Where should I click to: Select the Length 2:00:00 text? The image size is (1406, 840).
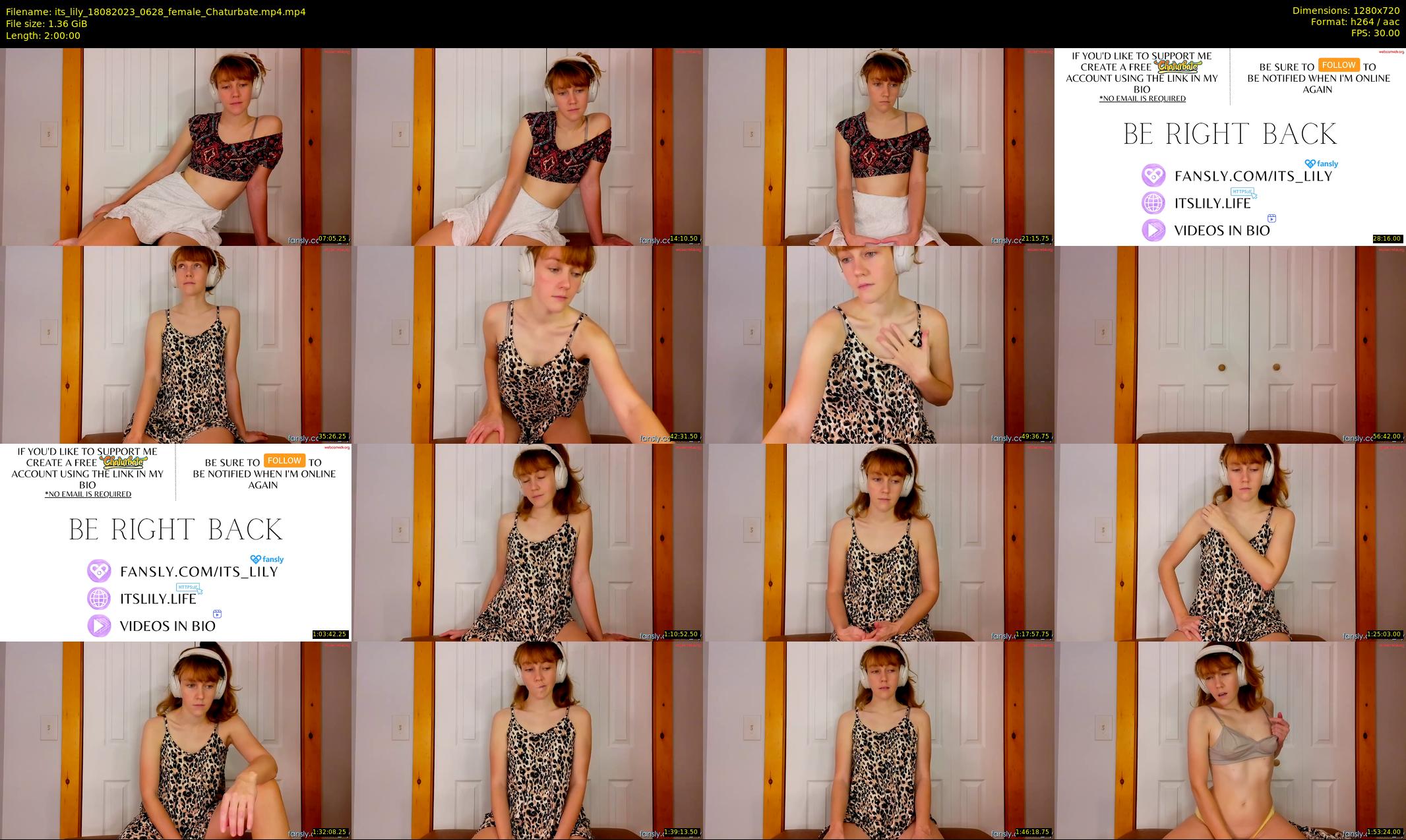click(x=43, y=35)
